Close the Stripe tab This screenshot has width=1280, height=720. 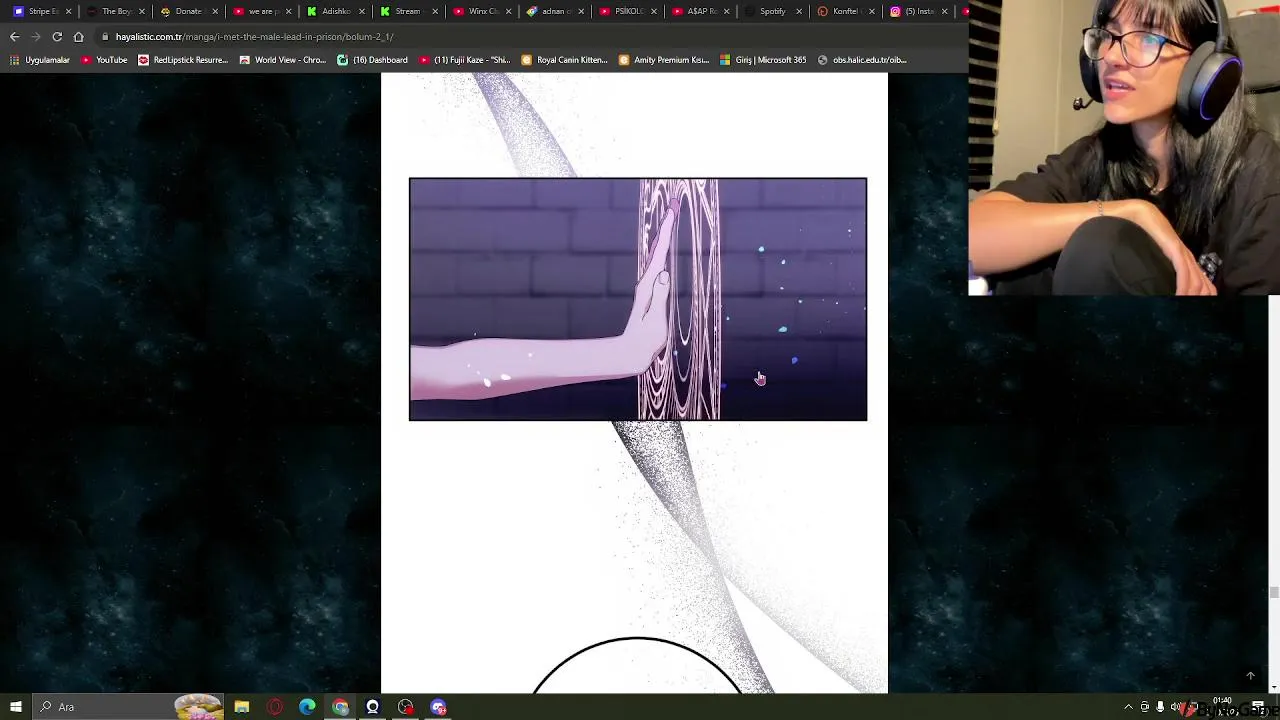68,11
